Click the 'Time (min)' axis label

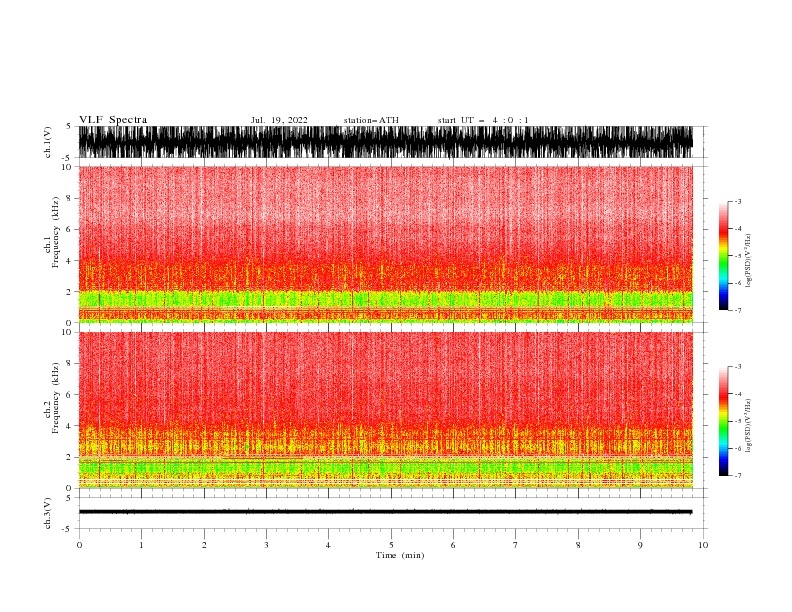tap(400, 555)
